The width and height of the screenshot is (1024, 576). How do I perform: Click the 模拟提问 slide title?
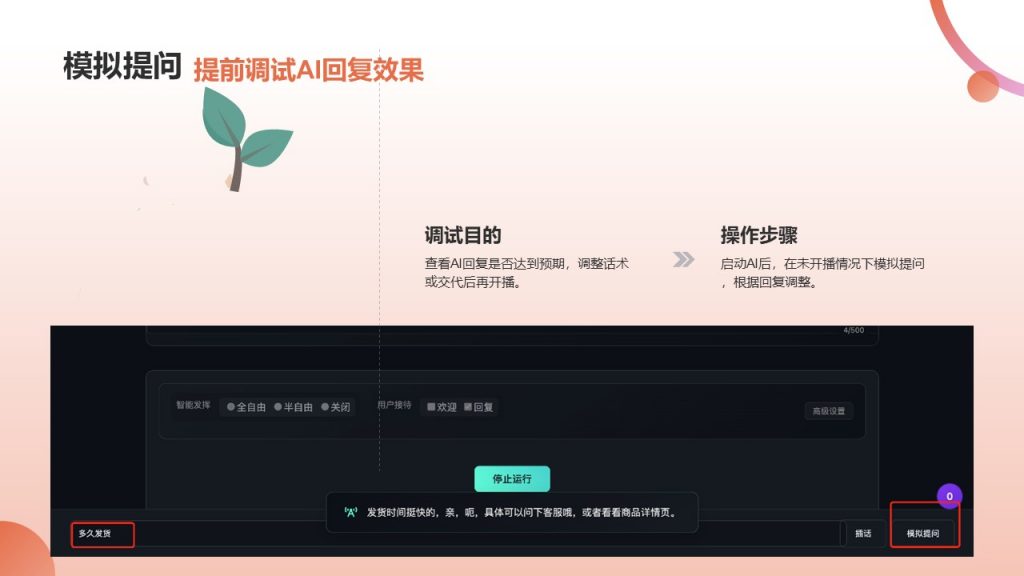(121, 67)
